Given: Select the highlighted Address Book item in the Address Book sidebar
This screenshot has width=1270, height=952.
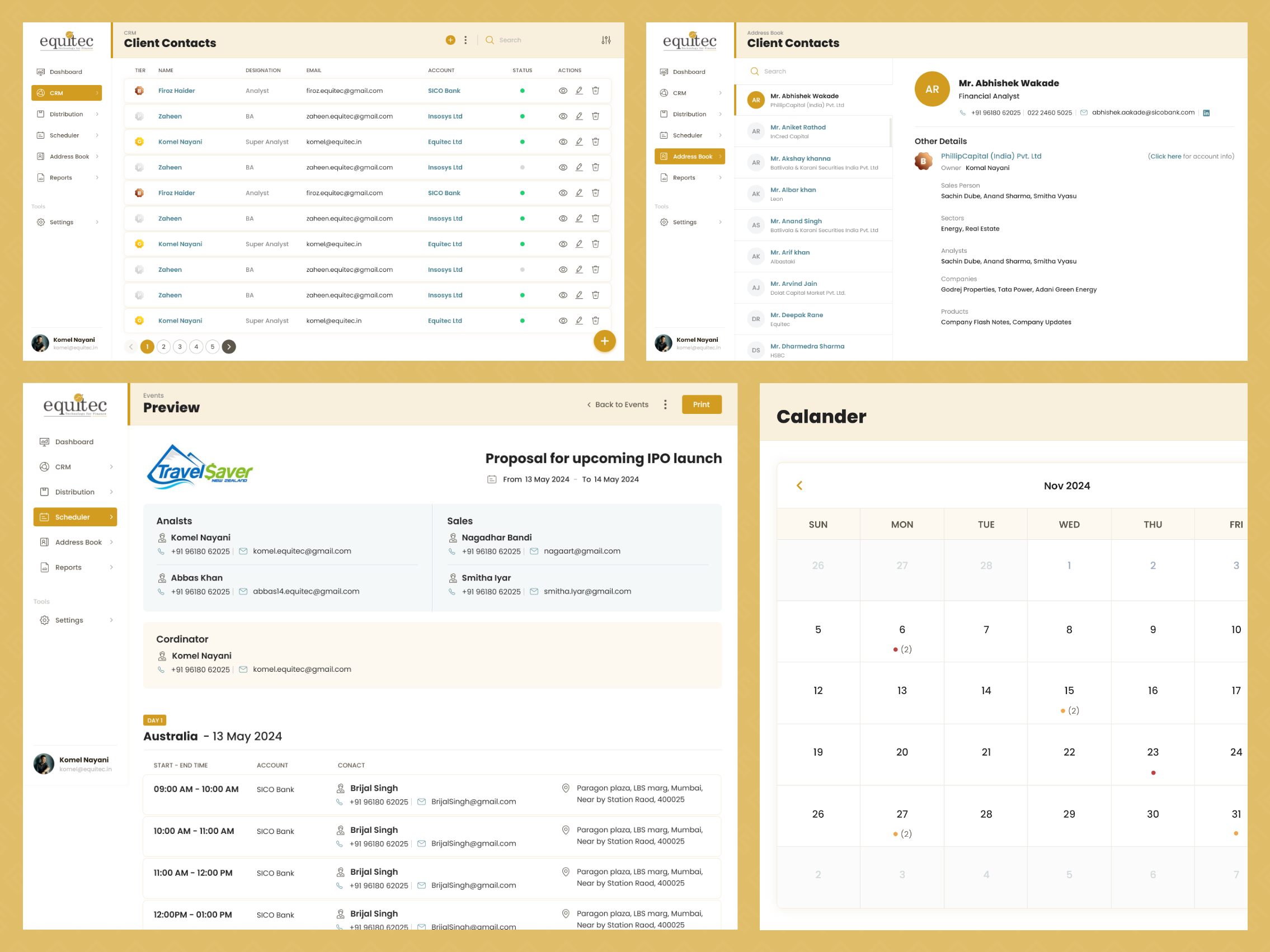Looking at the screenshot, I should pyautogui.click(x=689, y=157).
